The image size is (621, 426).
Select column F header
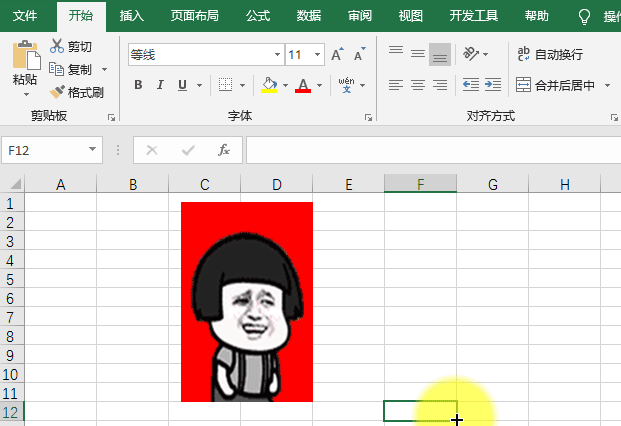pyautogui.click(x=420, y=184)
